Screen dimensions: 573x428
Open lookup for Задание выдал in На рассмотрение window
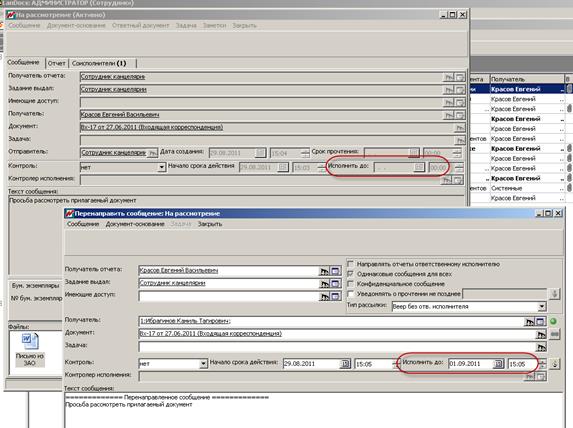pos(449,90)
